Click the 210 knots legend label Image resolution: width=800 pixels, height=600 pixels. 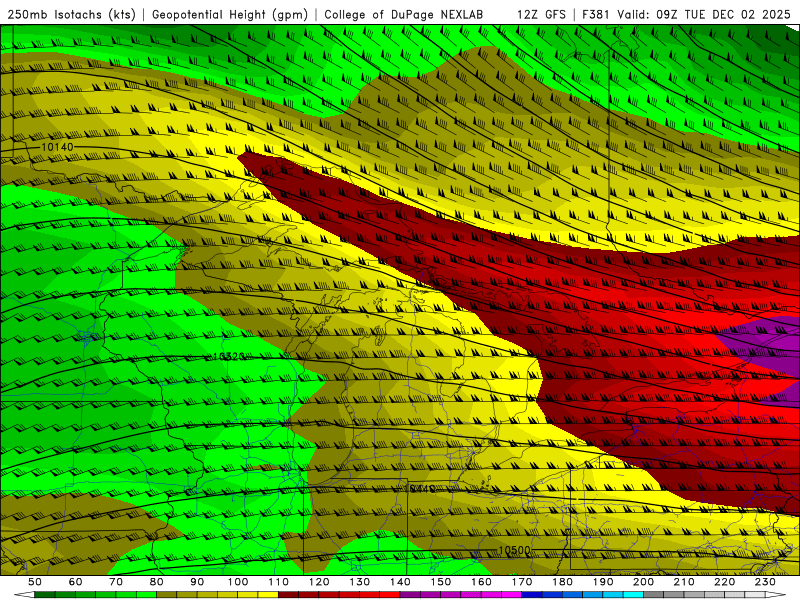[x=685, y=582]
